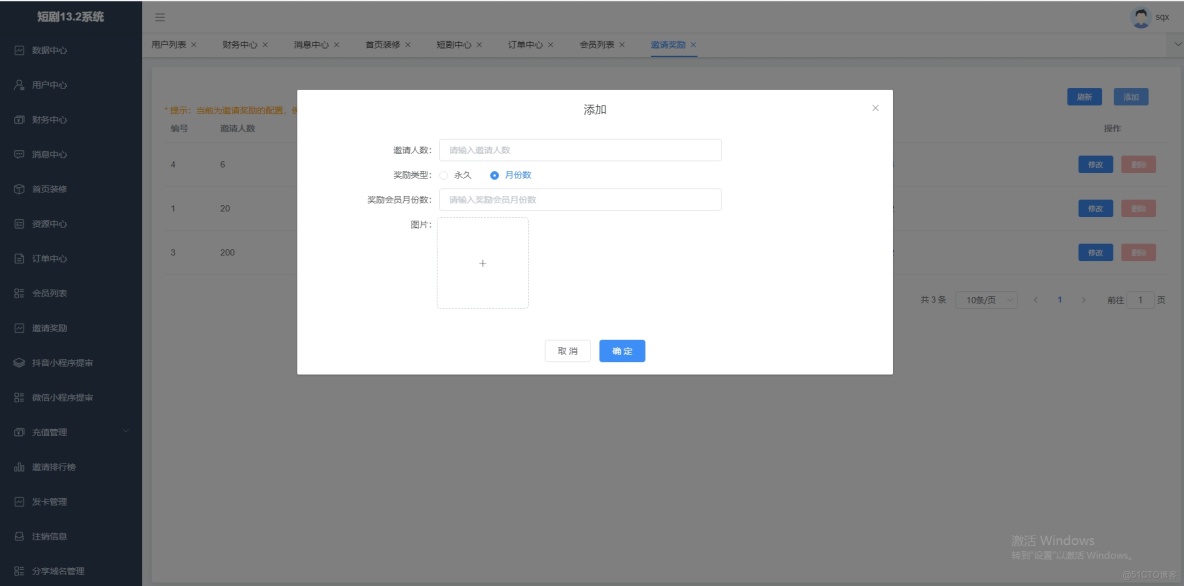
Task: Click the plus icon to upload 图片
Action: [483, 263]
